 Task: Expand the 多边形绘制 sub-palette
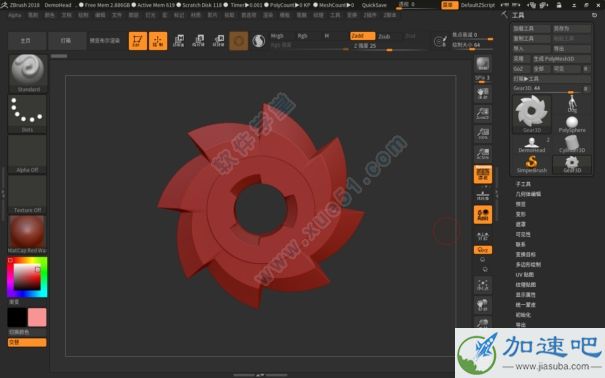click(x=528, y=264)
